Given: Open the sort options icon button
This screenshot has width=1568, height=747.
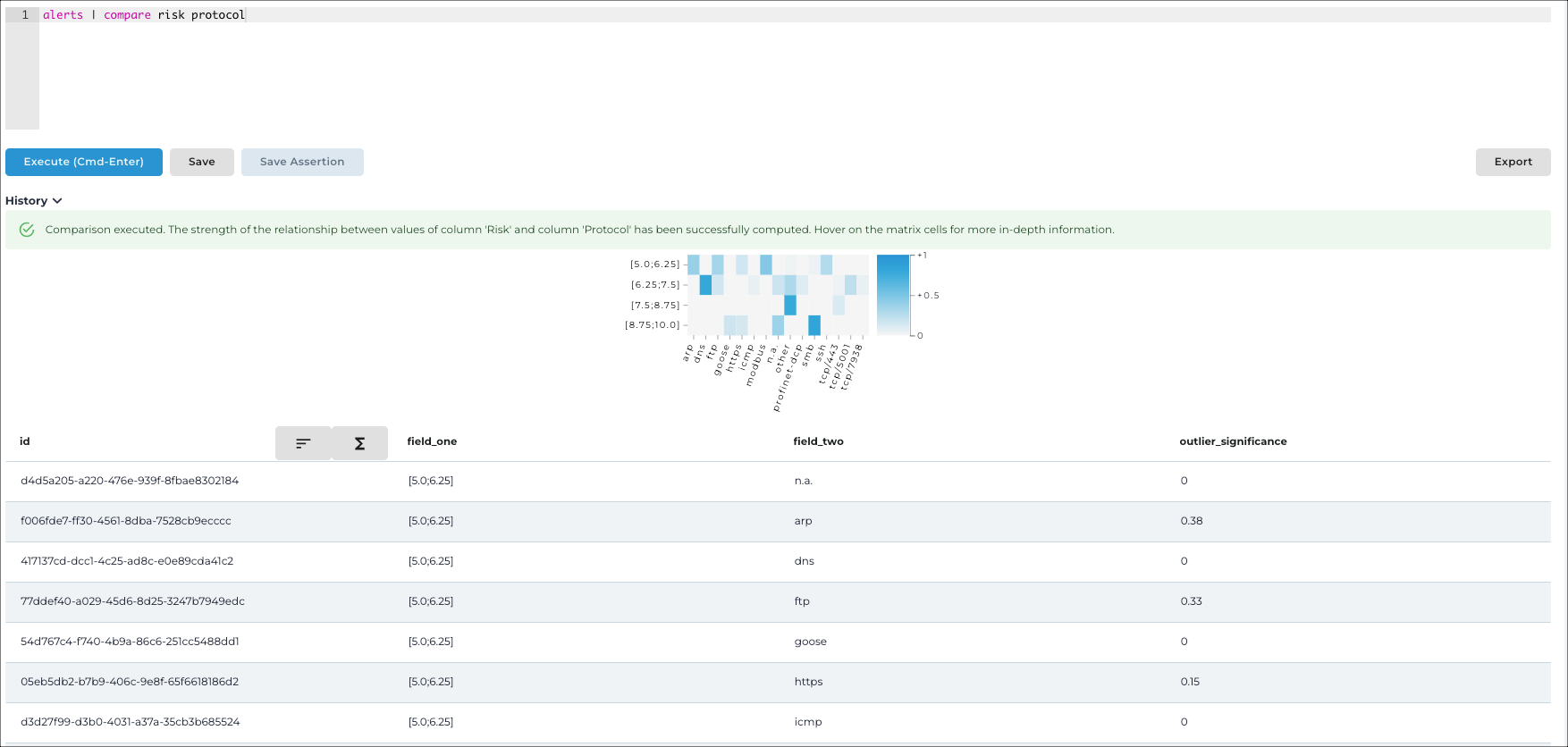Looking at the screenshot, I should pyautogui.click(x=303, y=443).
